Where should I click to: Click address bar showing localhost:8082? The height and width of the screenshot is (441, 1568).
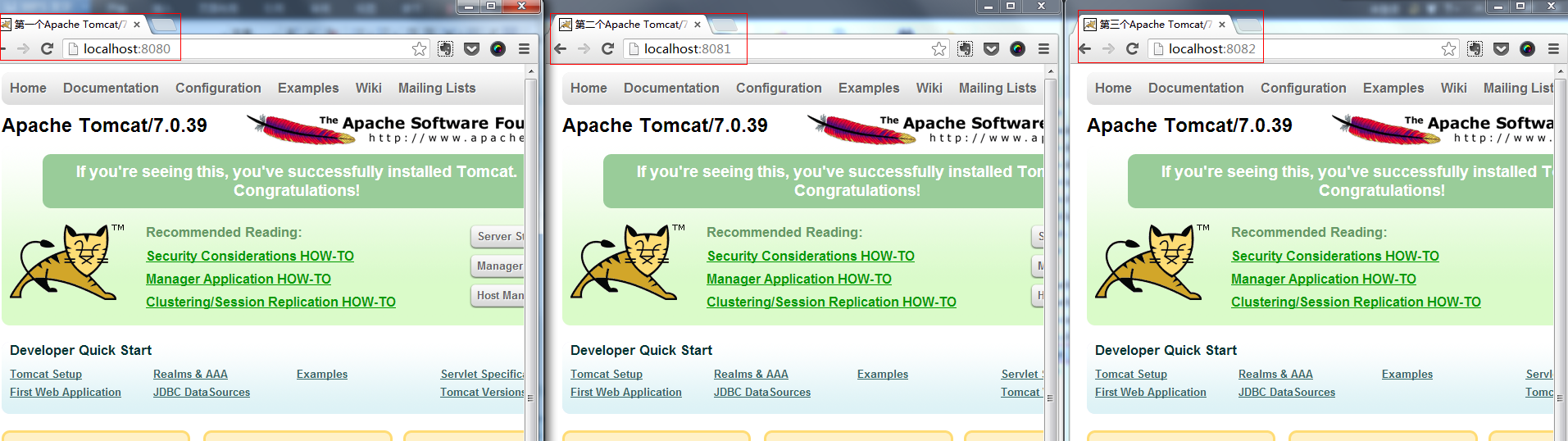pos(1305,48)
